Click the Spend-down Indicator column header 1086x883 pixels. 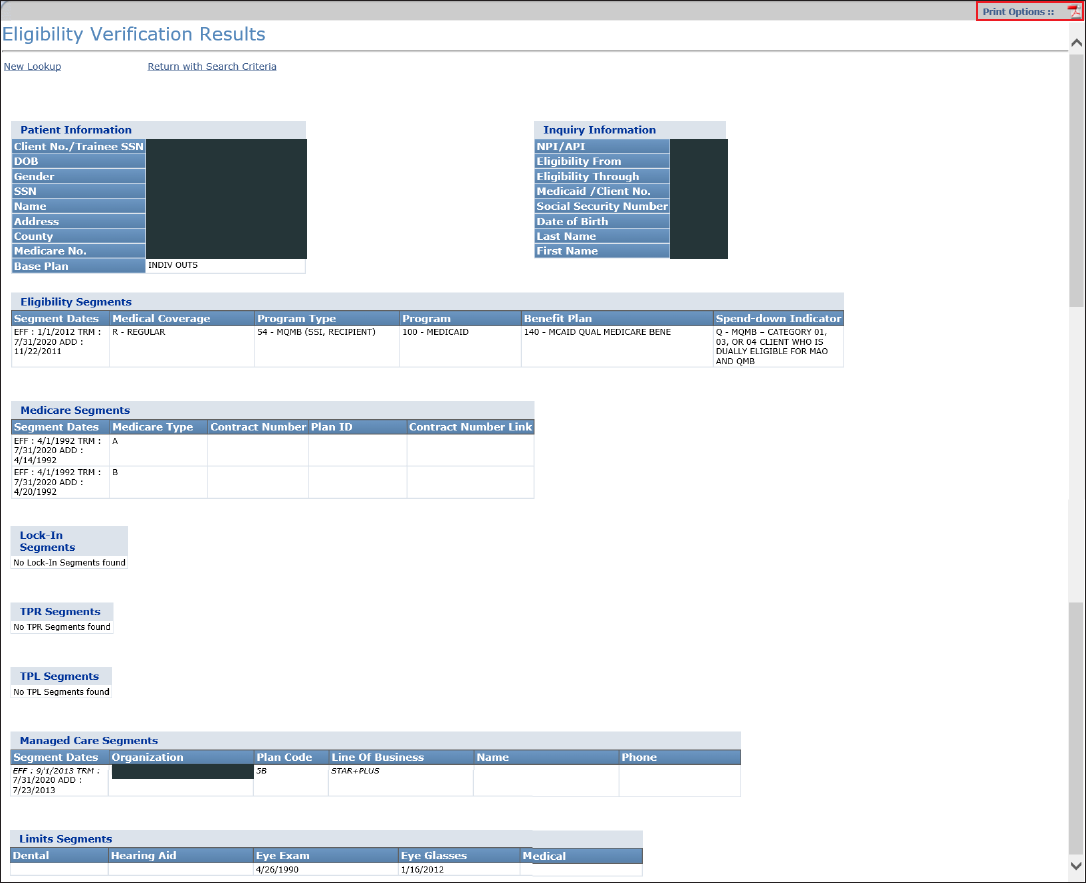coord(778,319)
